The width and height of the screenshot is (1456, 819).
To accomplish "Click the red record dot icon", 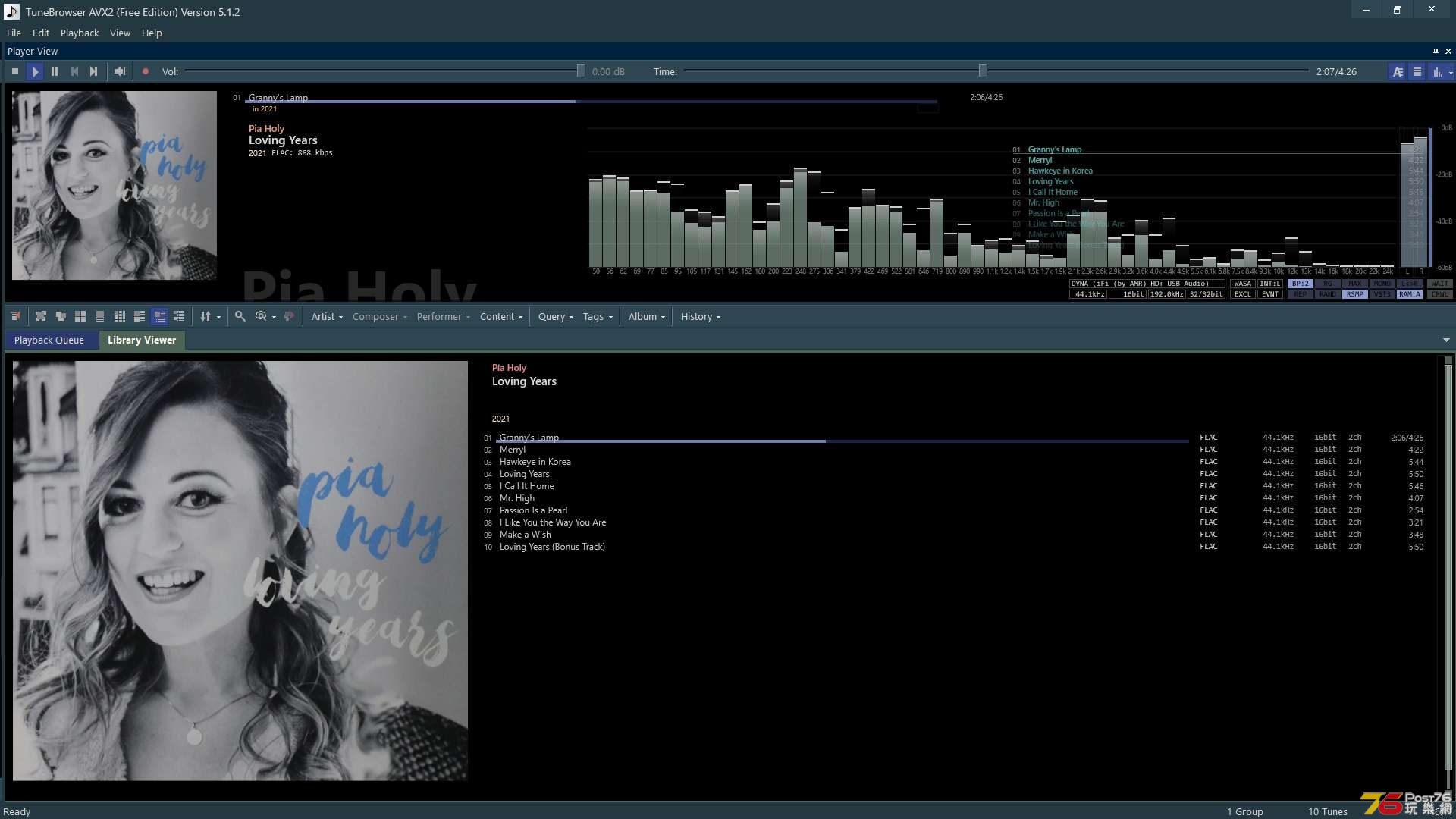I will pyautogui.click(x=146, y=71).
